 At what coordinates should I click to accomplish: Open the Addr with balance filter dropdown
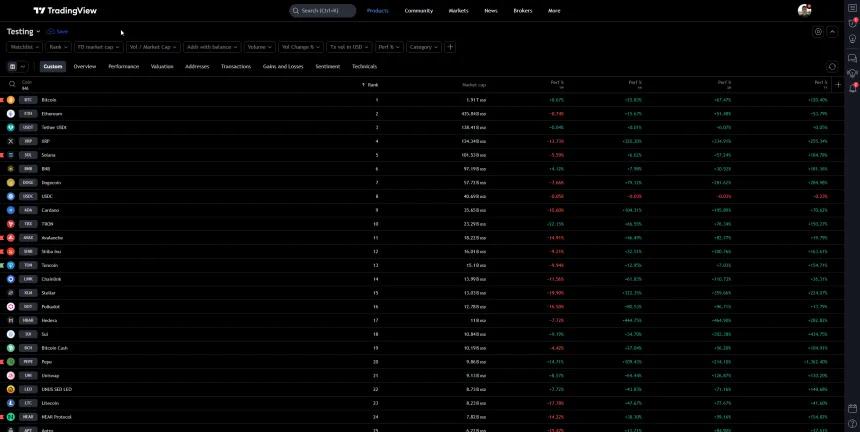coord(212,47)
